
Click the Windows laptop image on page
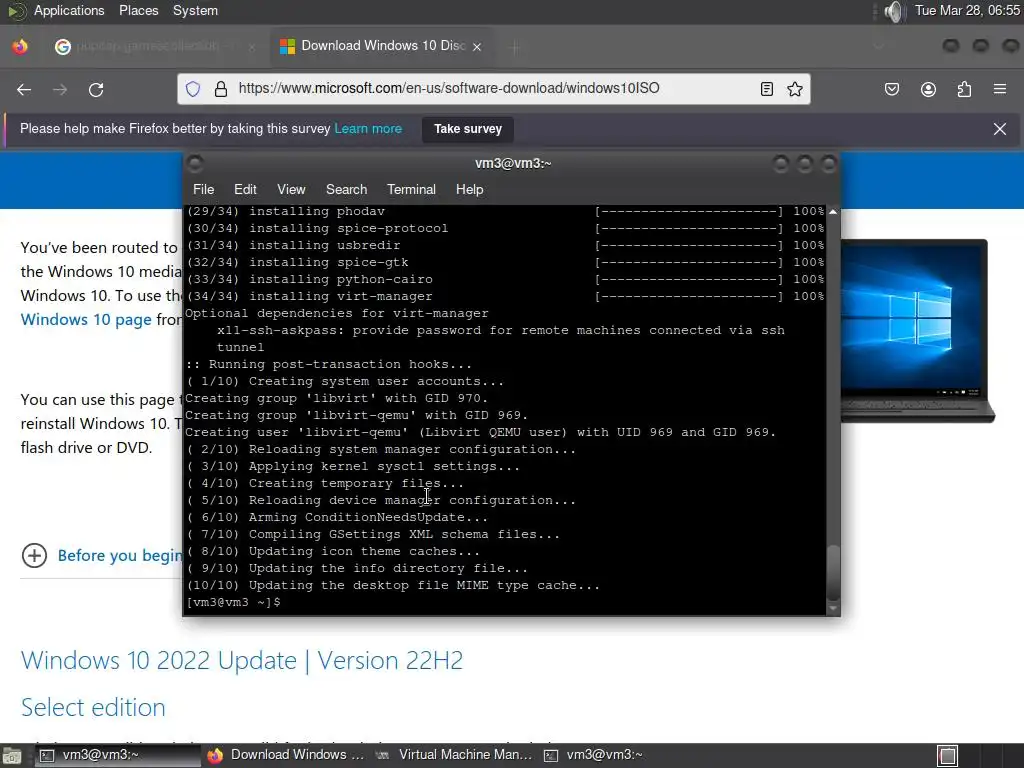(x=916, y=331)
